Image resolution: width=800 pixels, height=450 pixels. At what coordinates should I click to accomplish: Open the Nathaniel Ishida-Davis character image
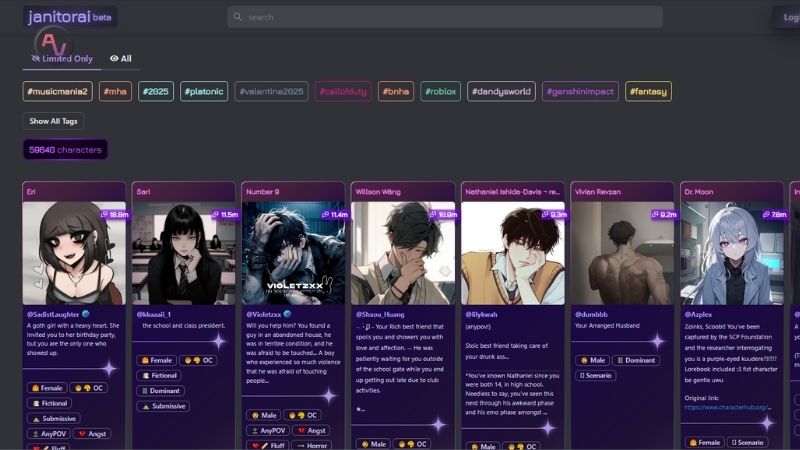513,253
